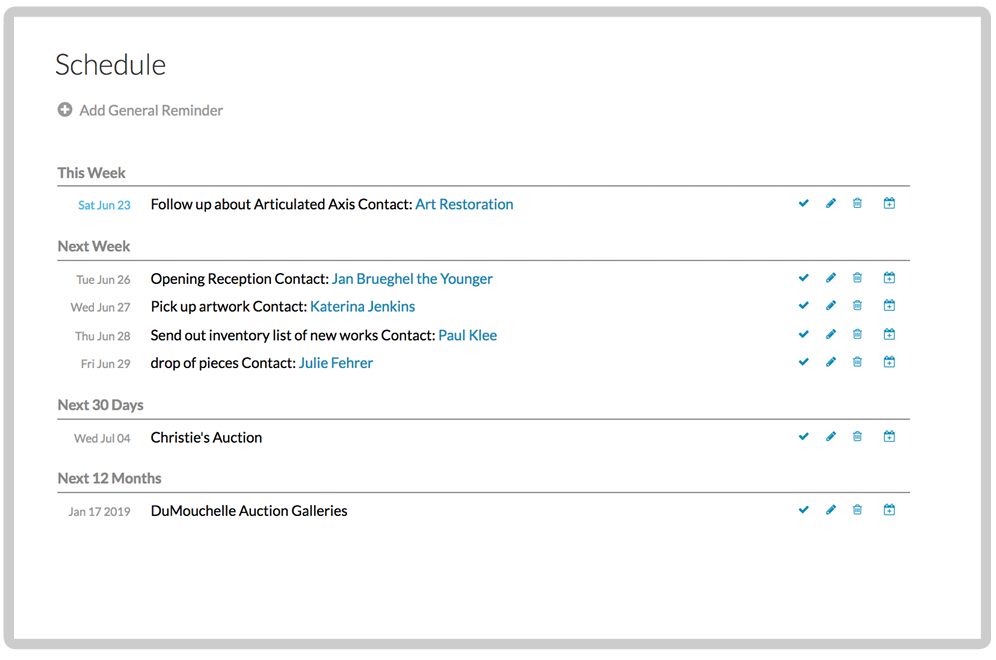View Katerina Jenkins contact
The height and width of the screenshot is (660, 996).
[x=362, y=306]
